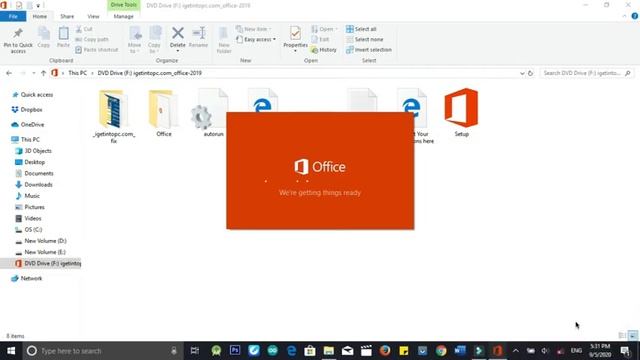Screen dimensions: 640x360
Task: Click Open in ribbon
Action: click(x=324, y=29)
